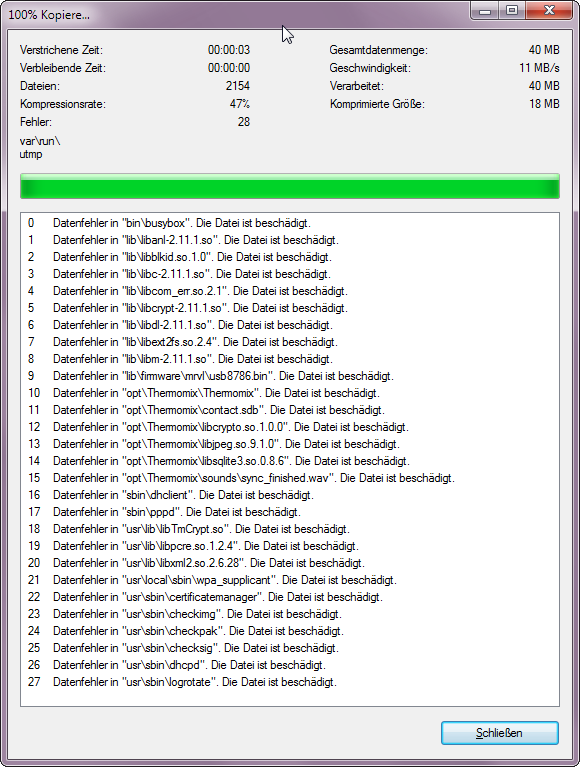Click the "Komprimierte Größe:" label

pos(377,104)
